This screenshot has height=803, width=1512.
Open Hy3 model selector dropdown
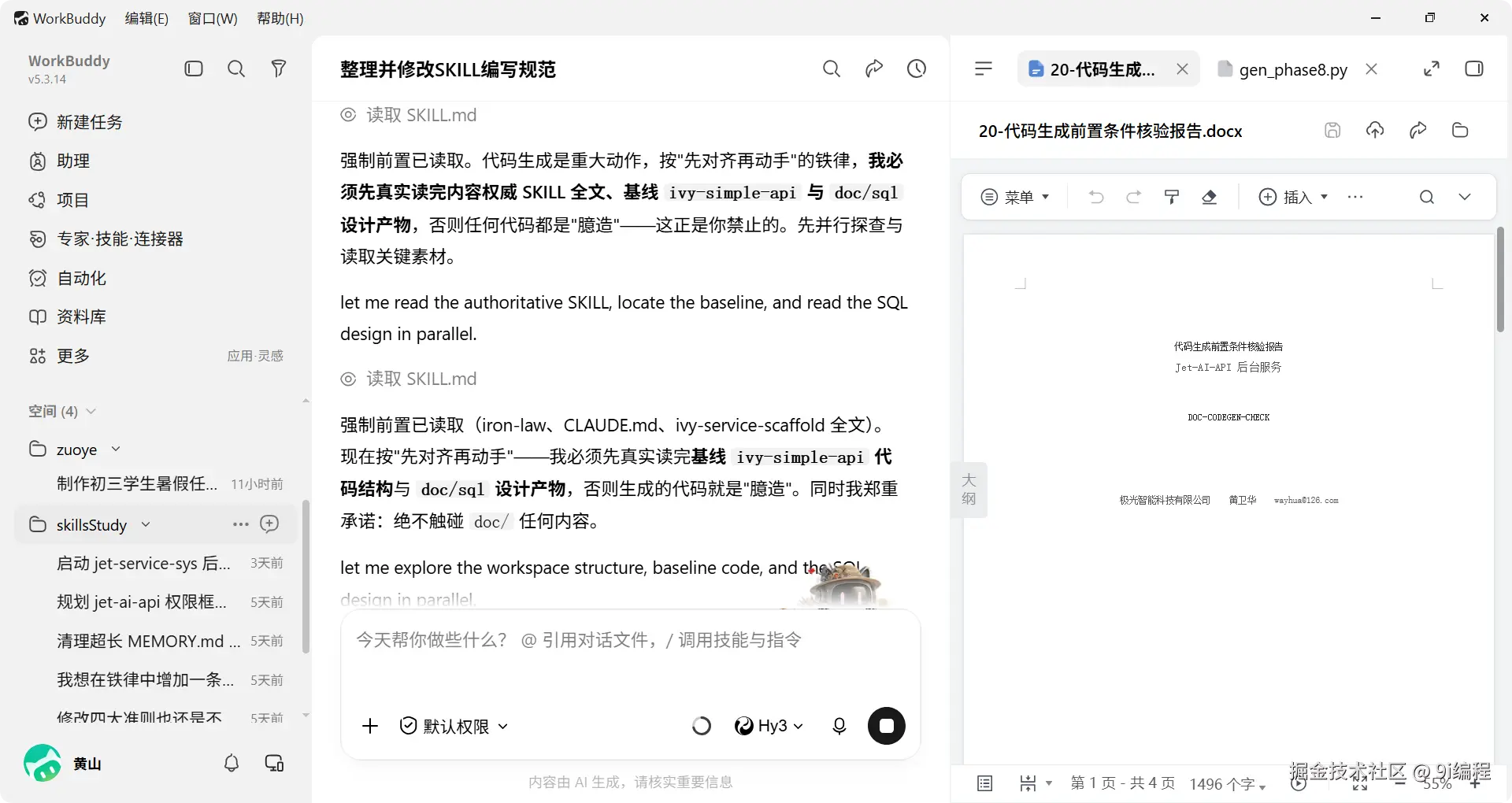[x=769, y=726]
